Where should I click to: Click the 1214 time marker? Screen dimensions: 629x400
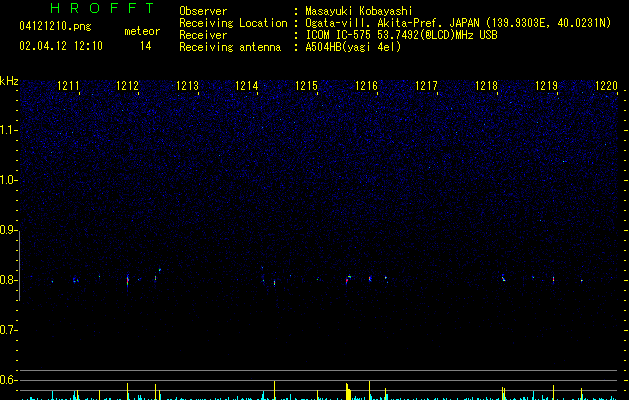(x=246, y=86)
